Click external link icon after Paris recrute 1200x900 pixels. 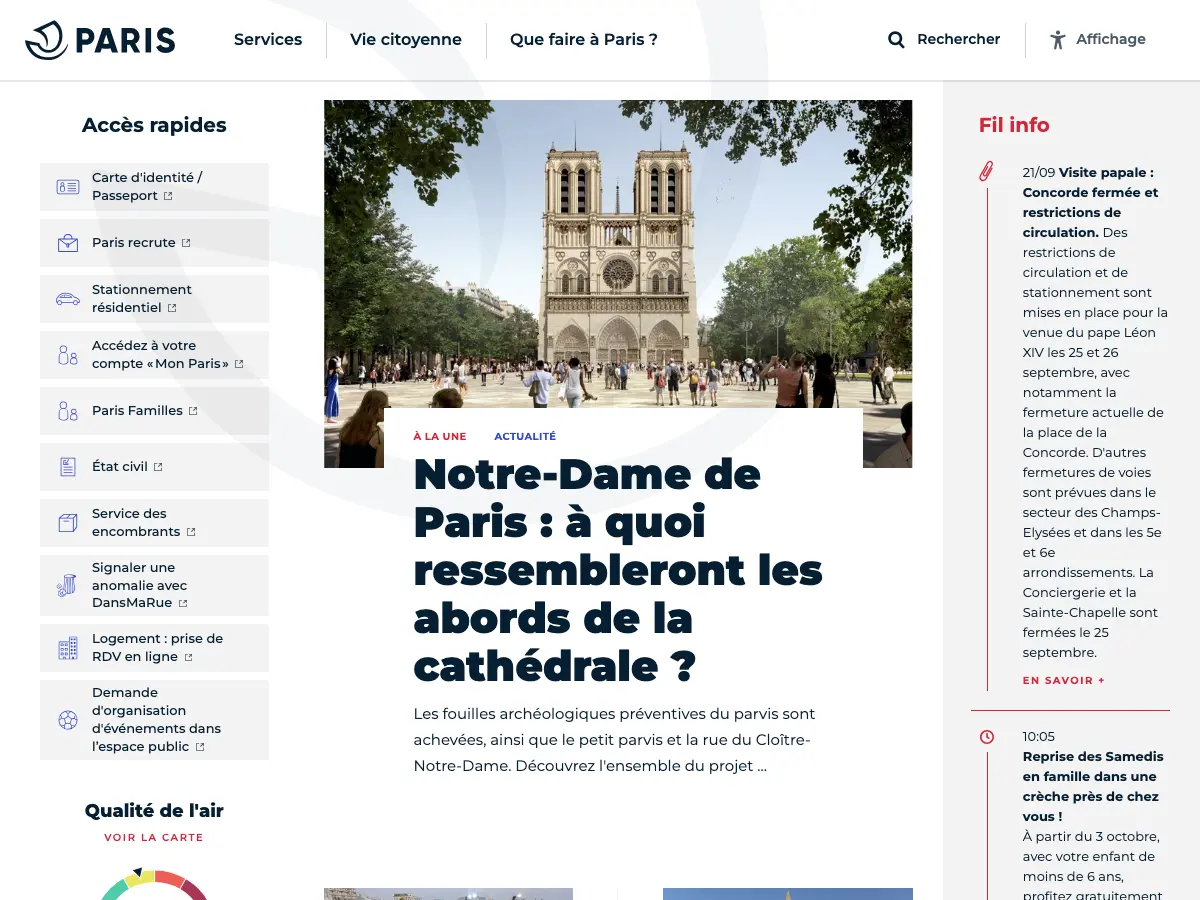tap(186, 243)
